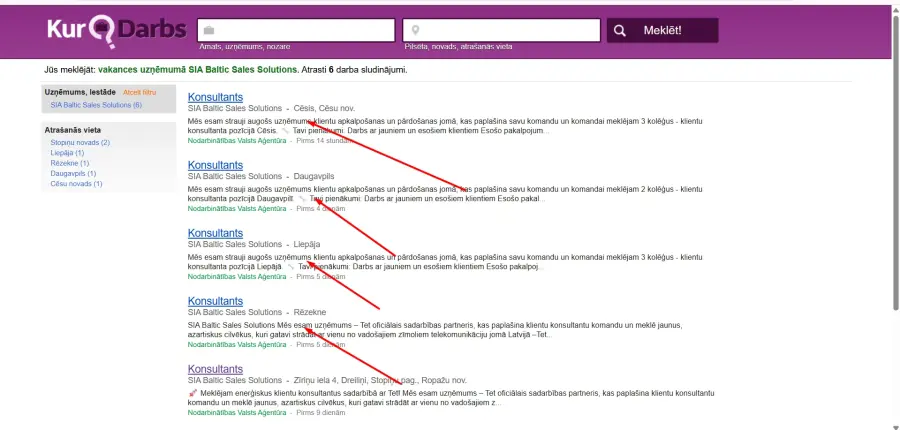Click Nodarbinātības Valsts Aģentūra under Cēsis listing

point(236,141)
